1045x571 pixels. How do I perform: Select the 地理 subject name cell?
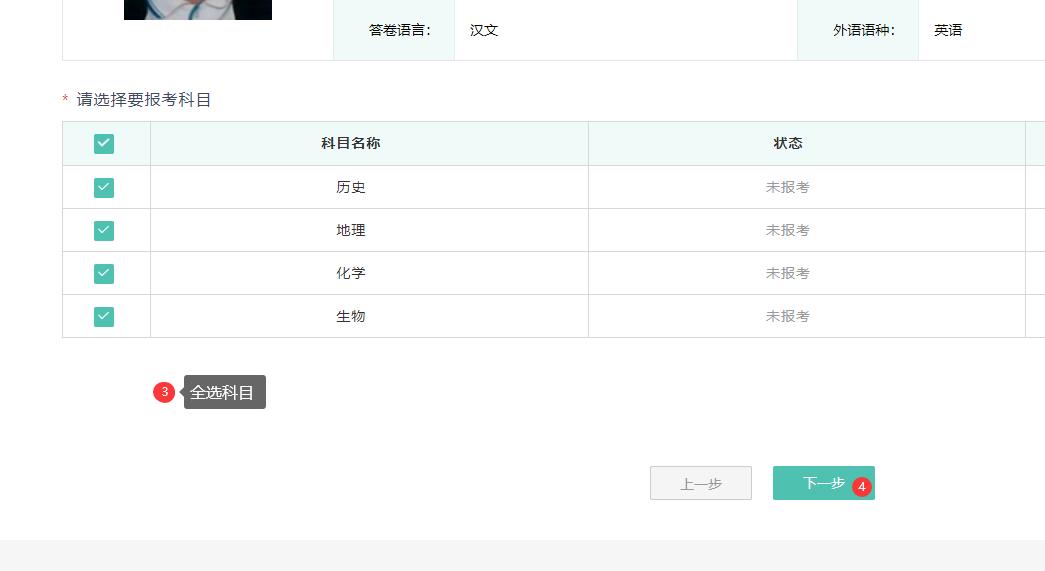[350, 231]
